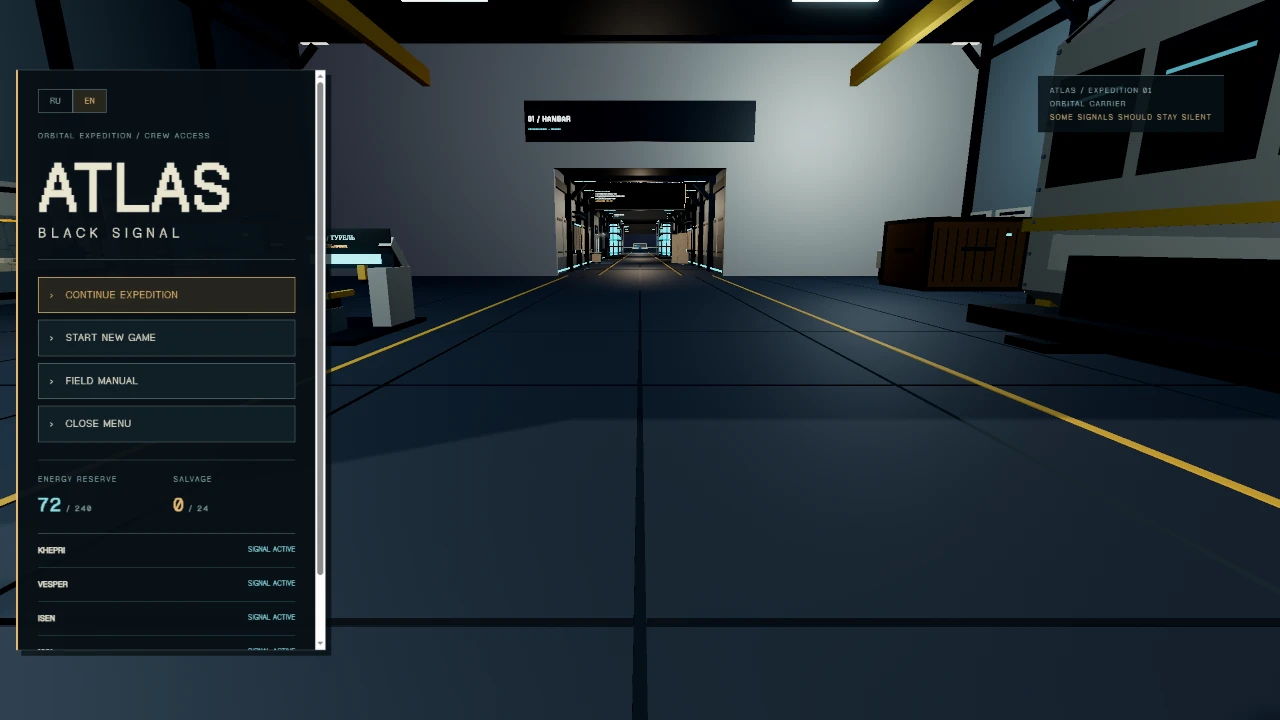Click the BLACK SIGNAL subtitle

tap(109, 233)
